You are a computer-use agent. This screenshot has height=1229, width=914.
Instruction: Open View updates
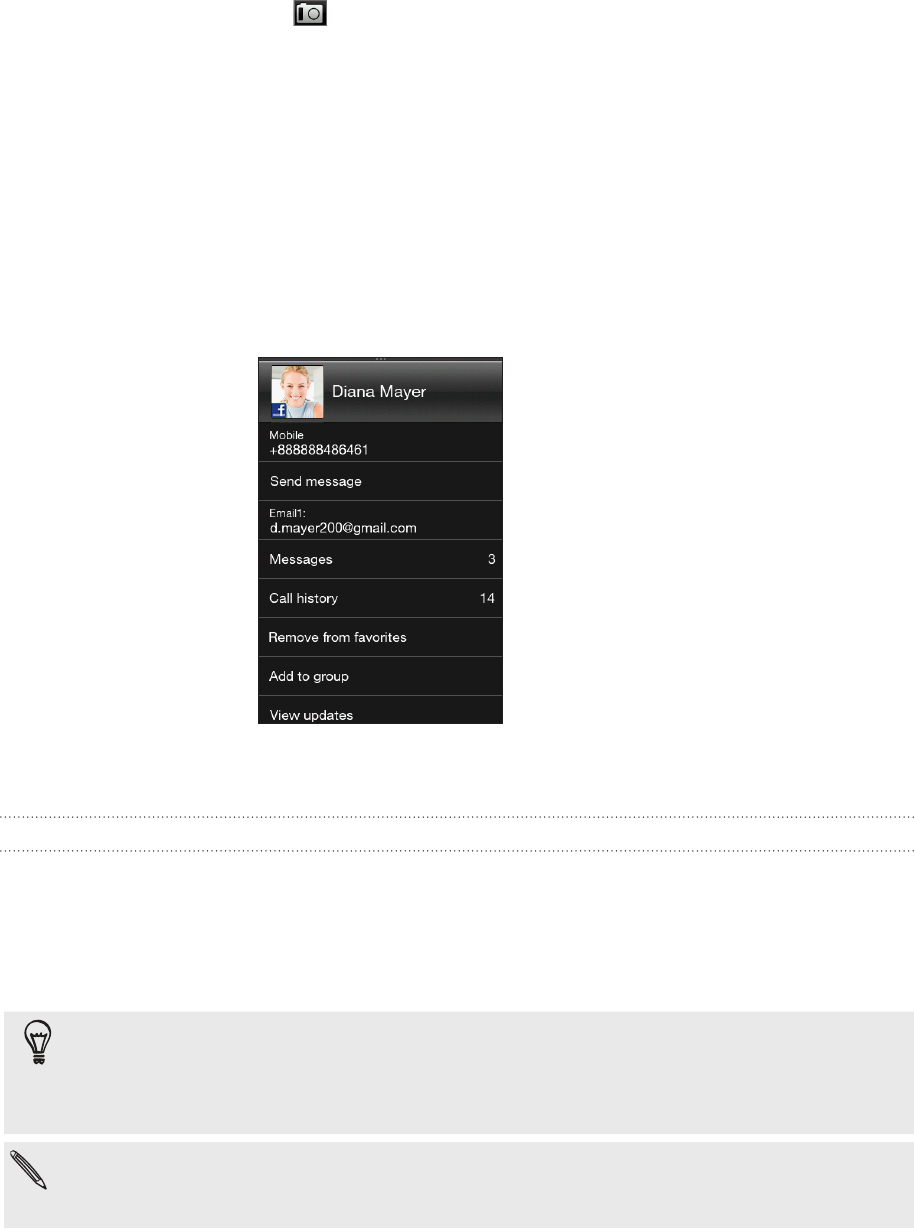coord(380,711)
